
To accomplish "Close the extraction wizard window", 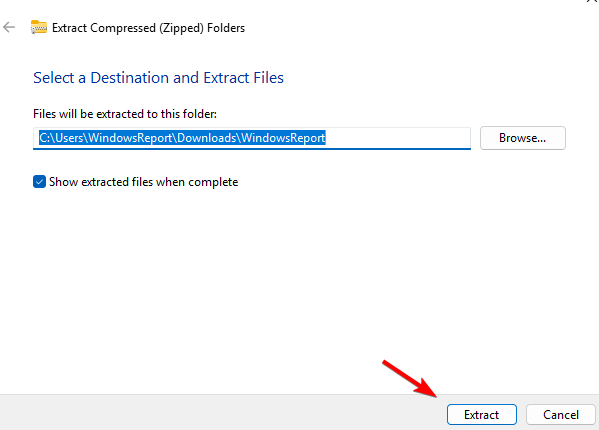I will point(593,1).
